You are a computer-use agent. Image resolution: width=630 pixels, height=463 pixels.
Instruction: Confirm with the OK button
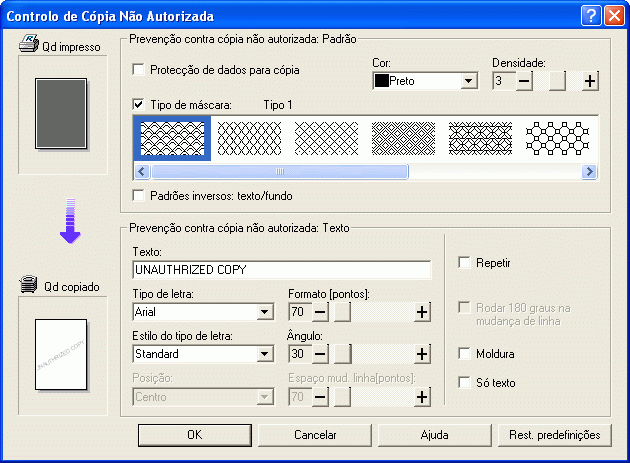pos(195,435)
